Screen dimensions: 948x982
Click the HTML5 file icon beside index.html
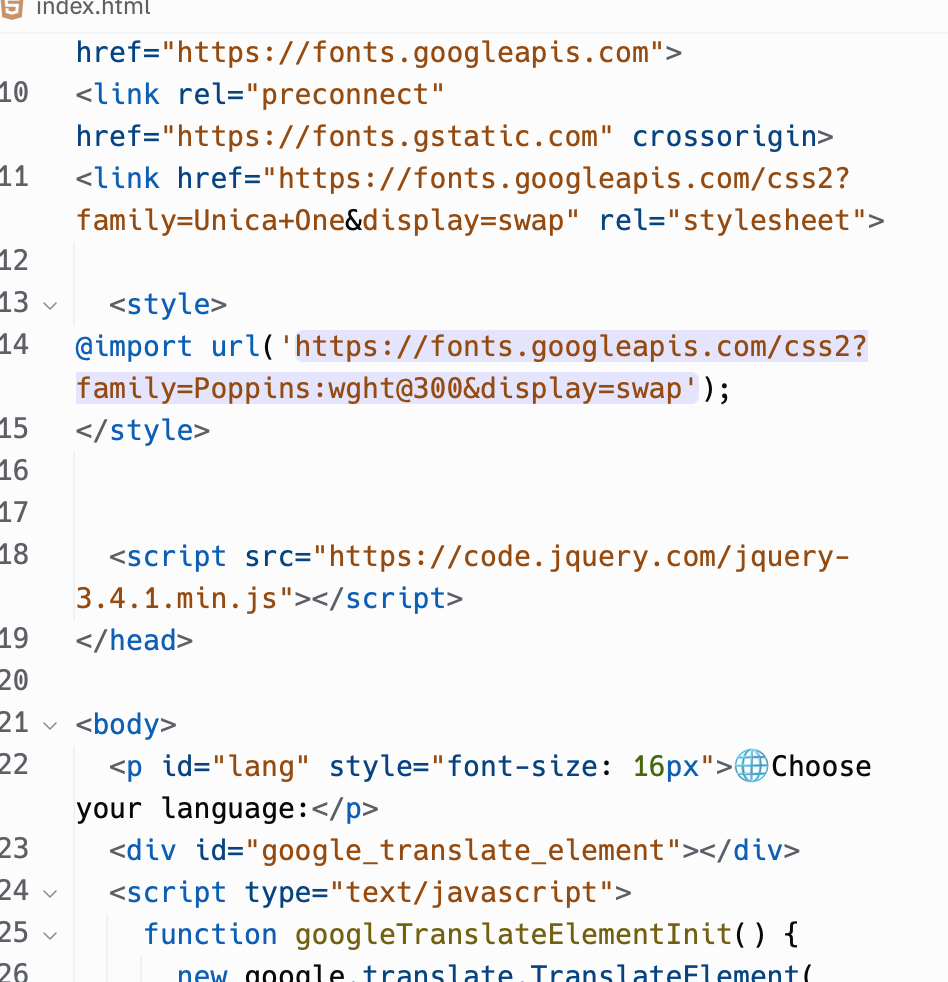coord(12,8)
